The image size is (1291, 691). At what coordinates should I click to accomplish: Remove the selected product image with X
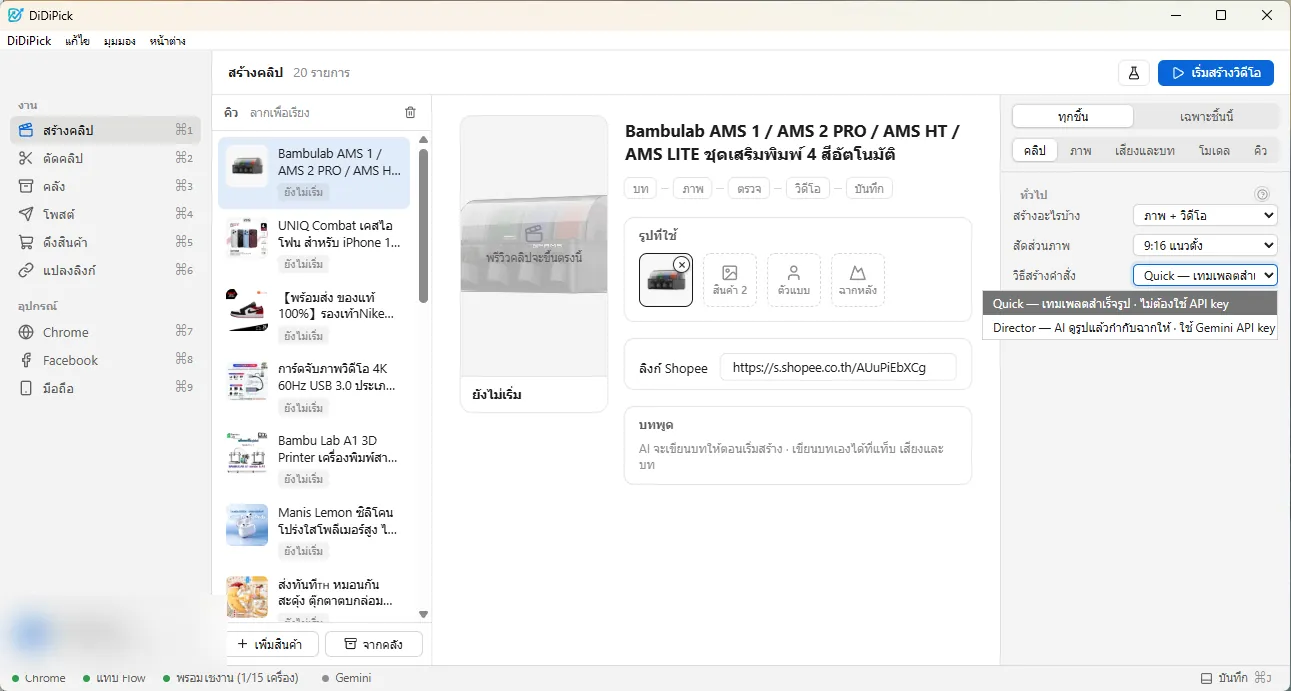(x=681, y=264)
